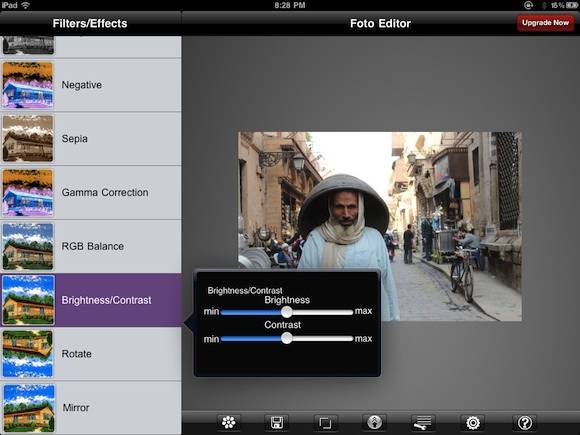Screen dimensions: 580x435
Task: Choose the Rotate effect
Action: coord(91,354)
